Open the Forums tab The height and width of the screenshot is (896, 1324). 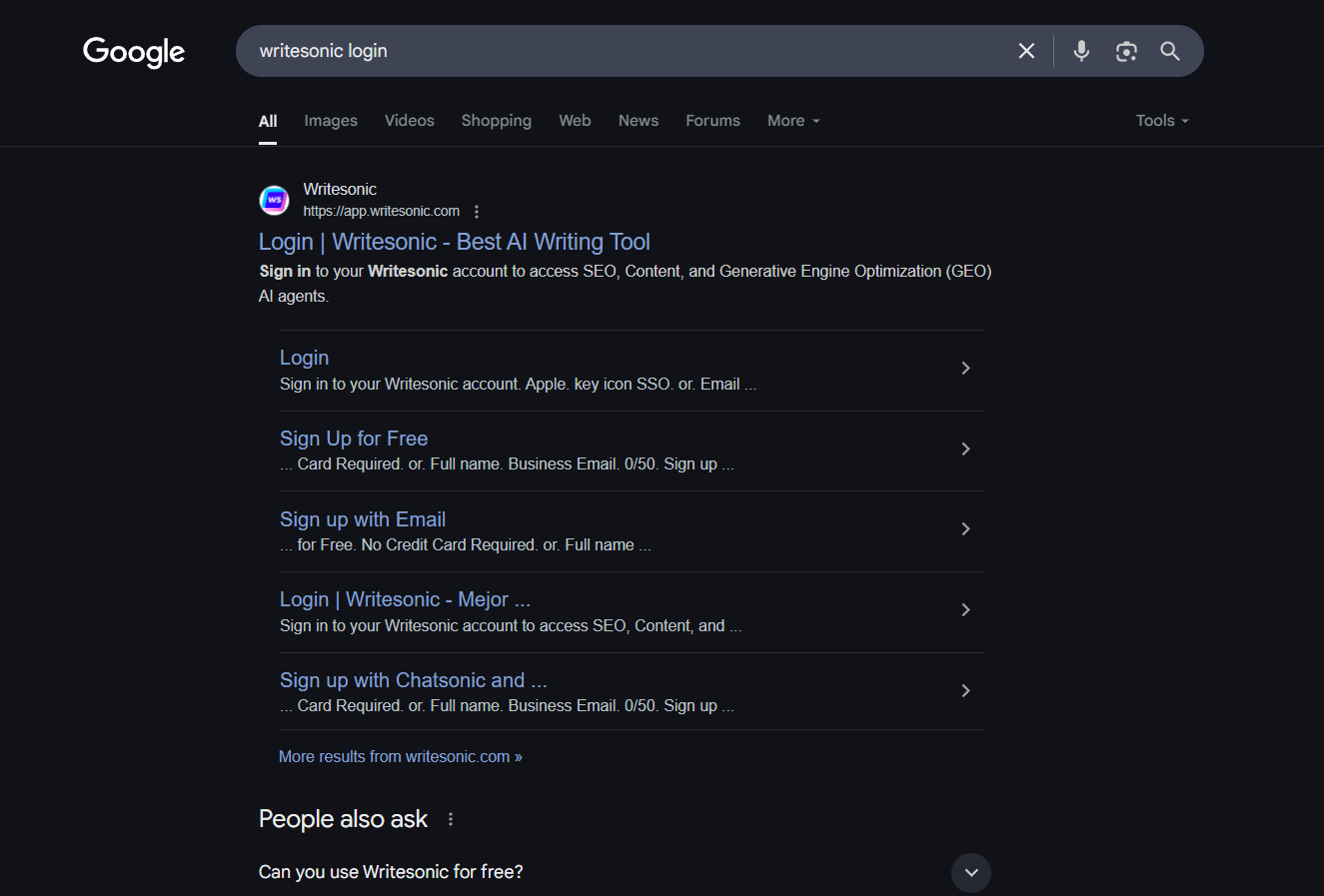[x=713, y=121]
